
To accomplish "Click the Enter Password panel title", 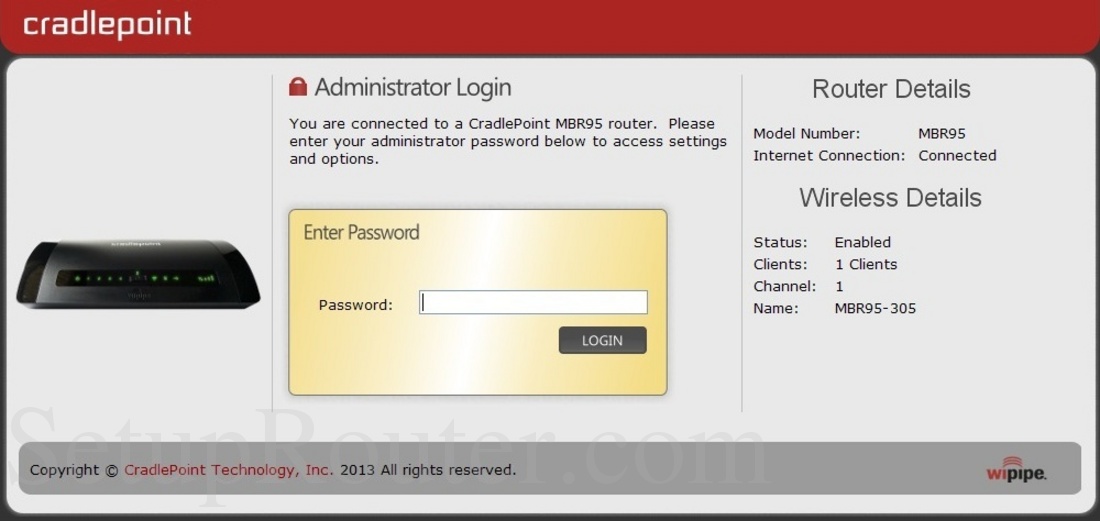I will click(361, 232).
